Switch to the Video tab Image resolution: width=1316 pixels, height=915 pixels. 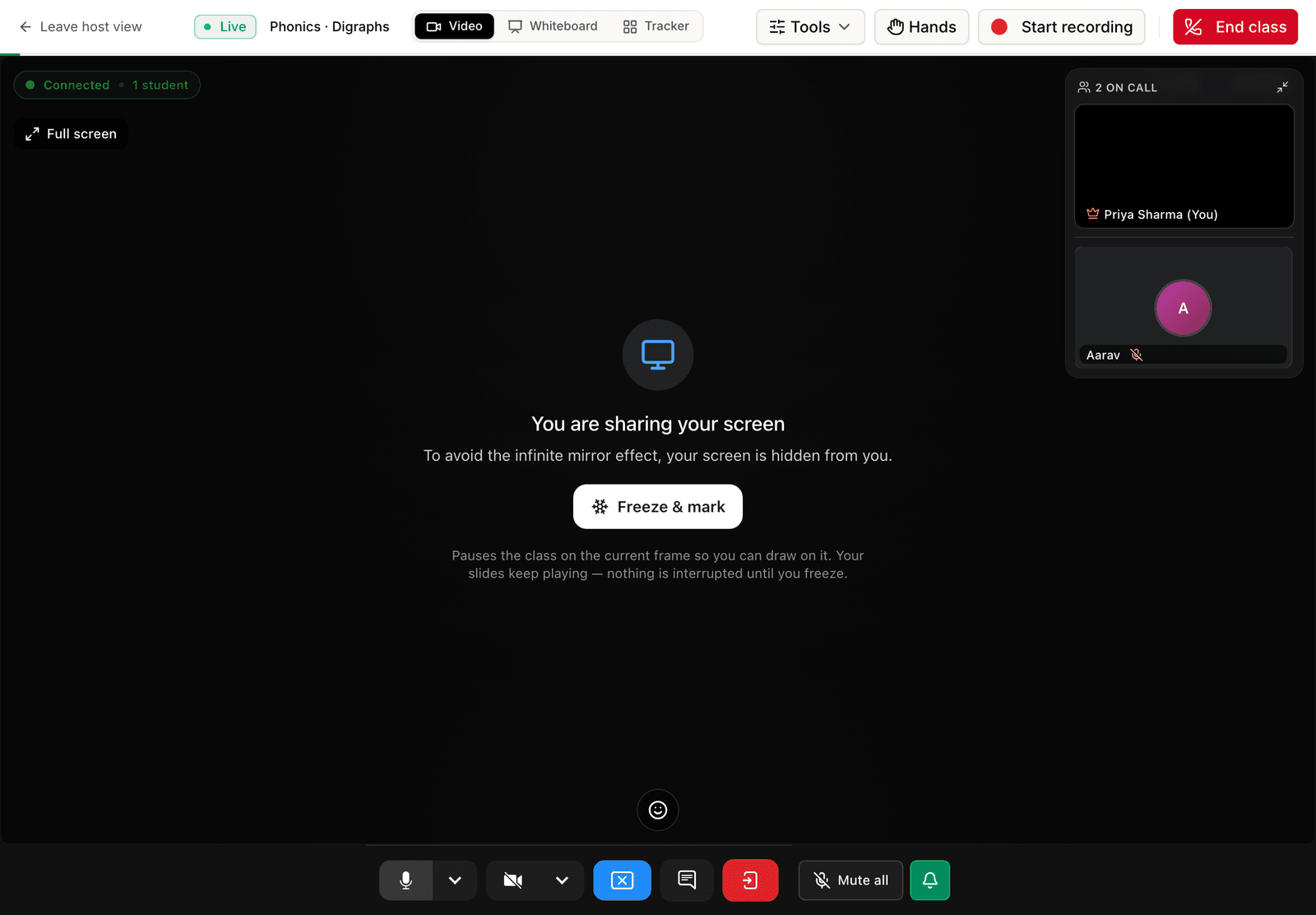point(454,26)
